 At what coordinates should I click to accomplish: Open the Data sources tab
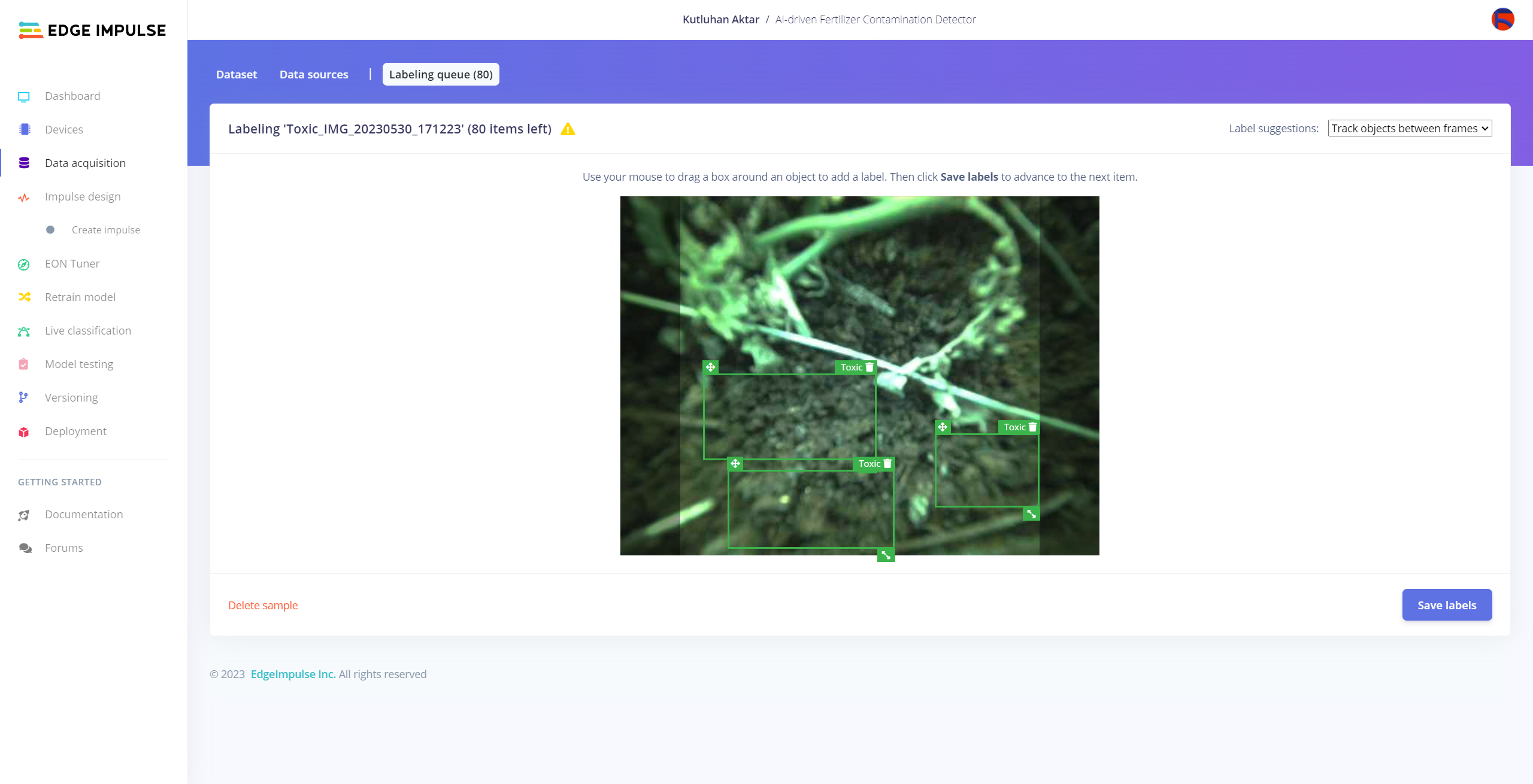coord(314,75)
